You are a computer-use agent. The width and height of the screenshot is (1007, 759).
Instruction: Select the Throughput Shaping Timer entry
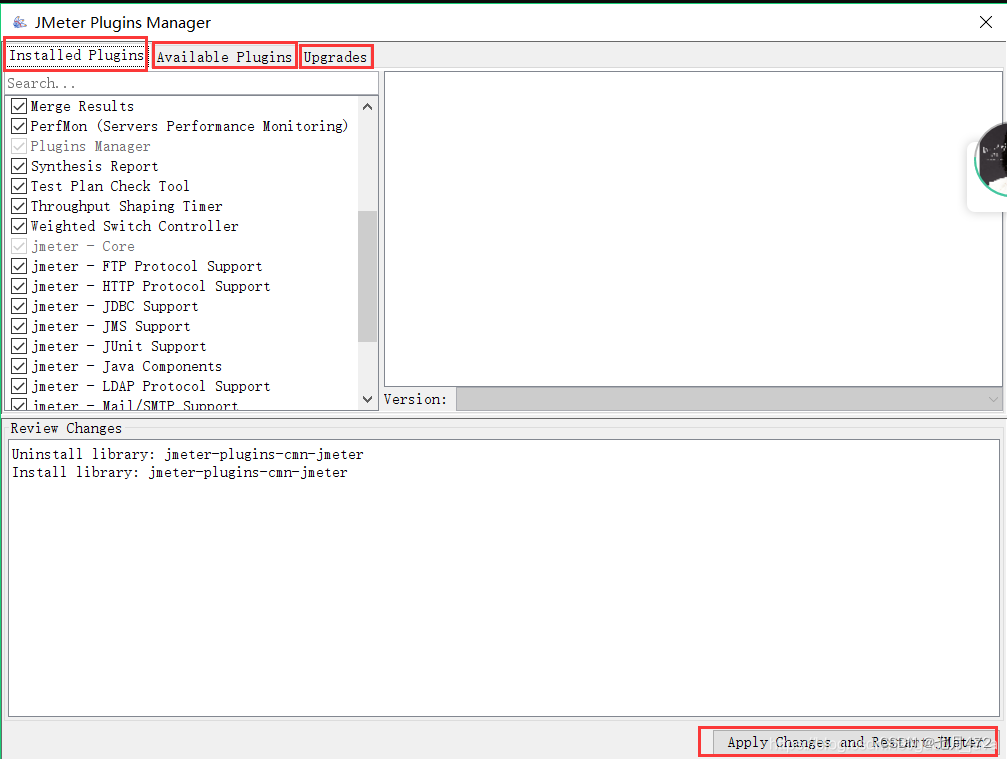127,206
